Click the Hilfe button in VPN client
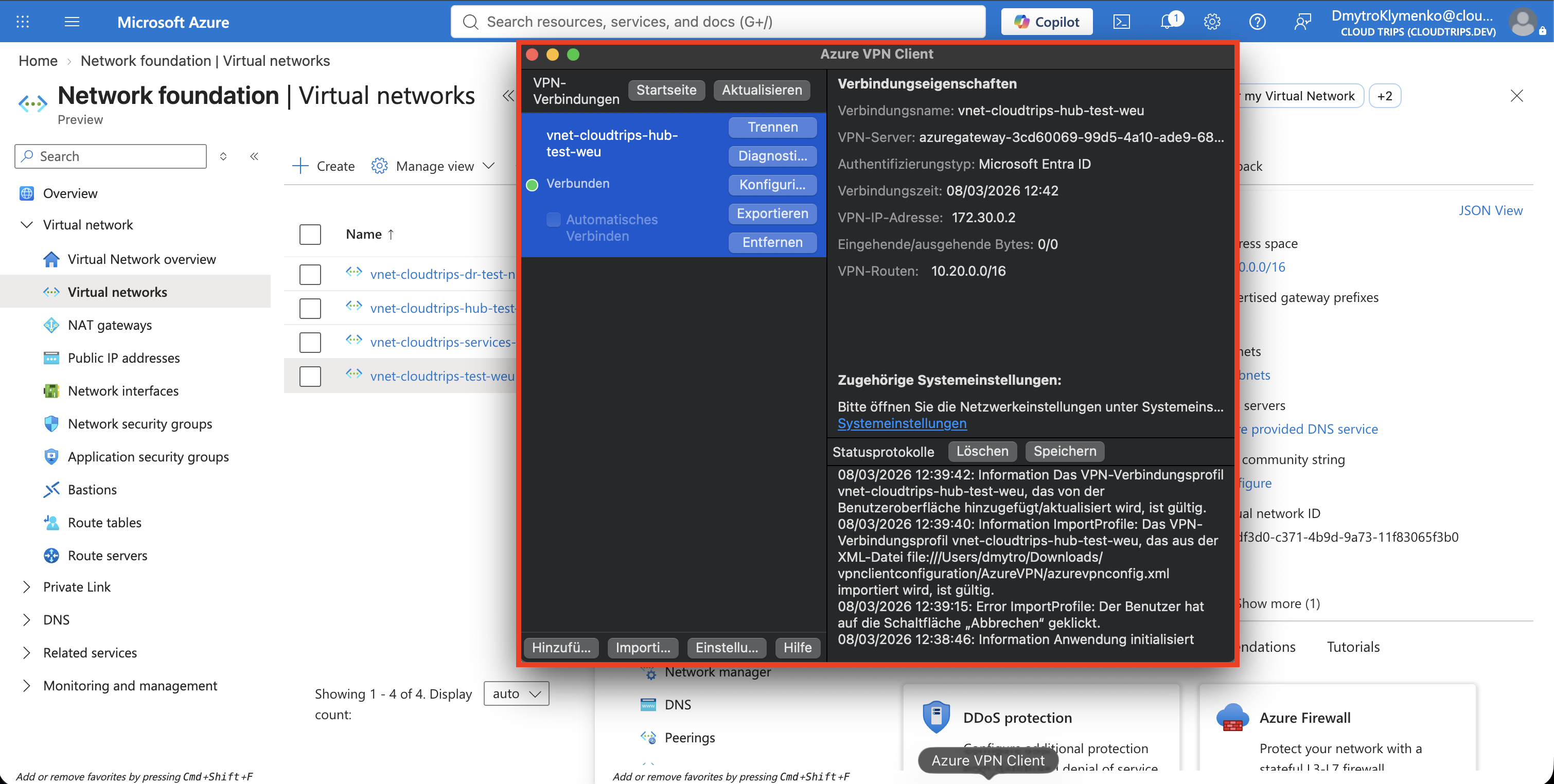The width and height of the screenshot is (1554, 784). pyautogui.click(x=798, y=648)
